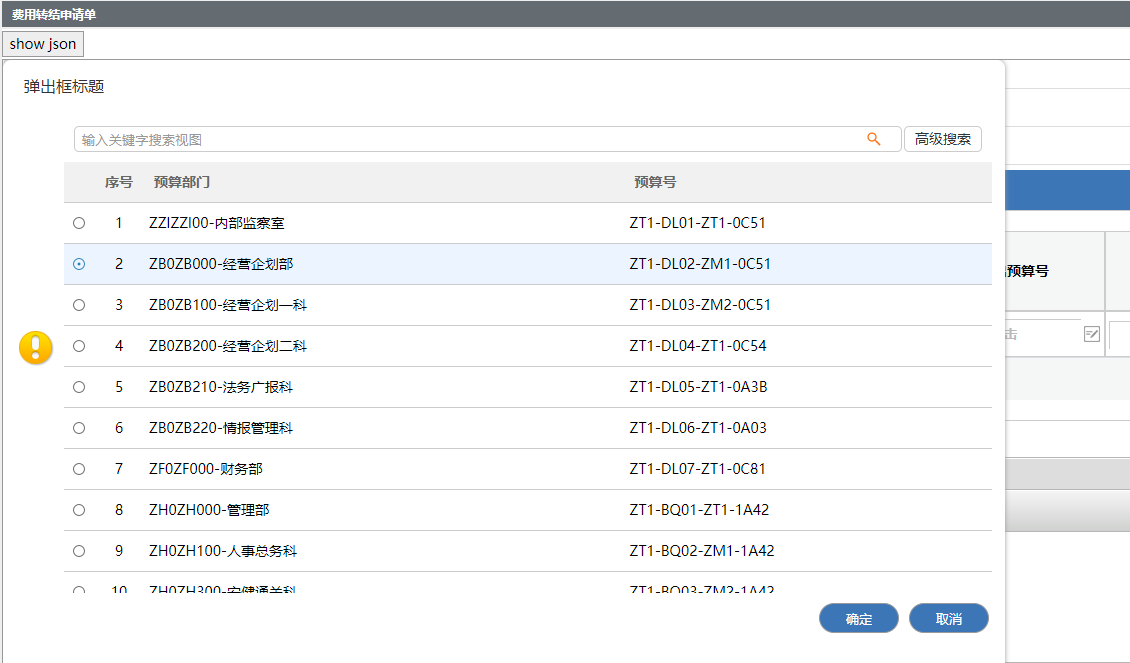Cancel dialog with 取消 button
The width and height of the screenshot is (1130, 663).
pos(948,618)
